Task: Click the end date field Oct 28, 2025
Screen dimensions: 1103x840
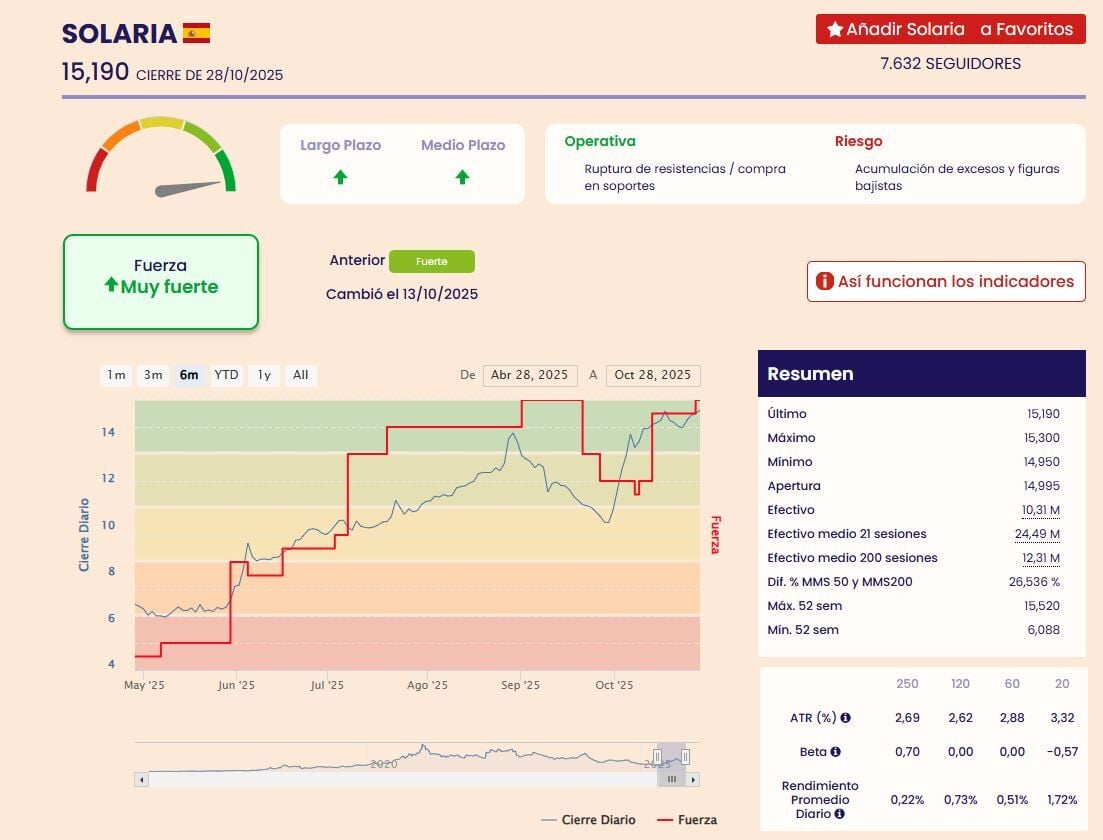Action: coord(653,375)
